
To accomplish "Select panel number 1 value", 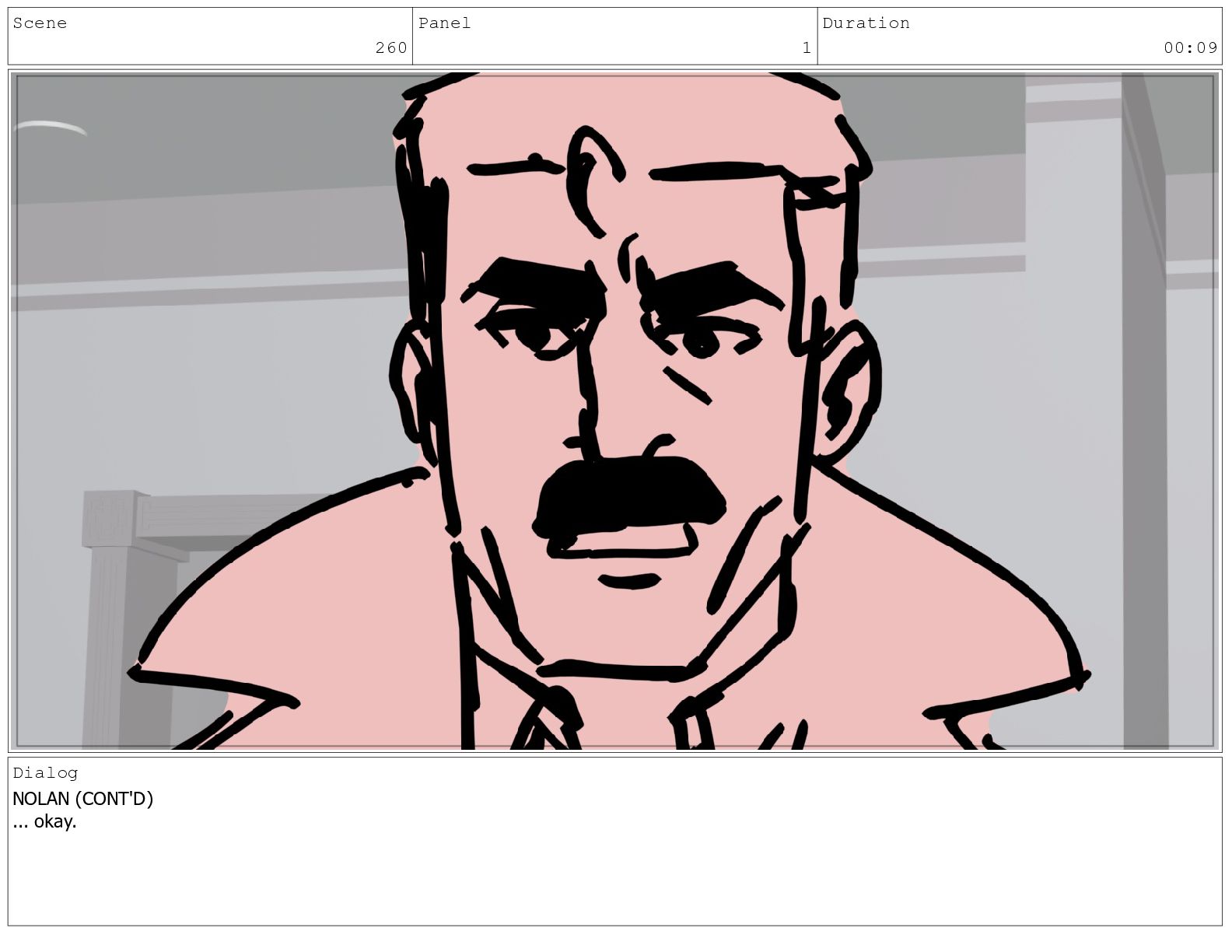I will click(807, 48).
